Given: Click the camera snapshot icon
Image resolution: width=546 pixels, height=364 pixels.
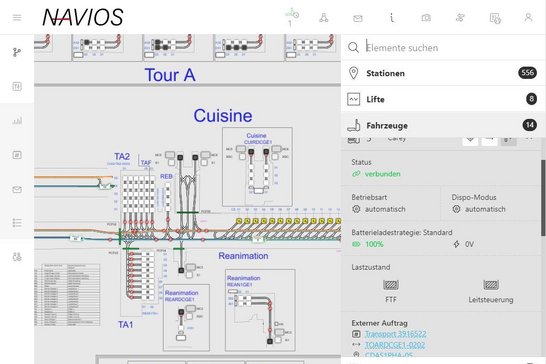Looking at the screenshot, I should [x=426, y=17].
